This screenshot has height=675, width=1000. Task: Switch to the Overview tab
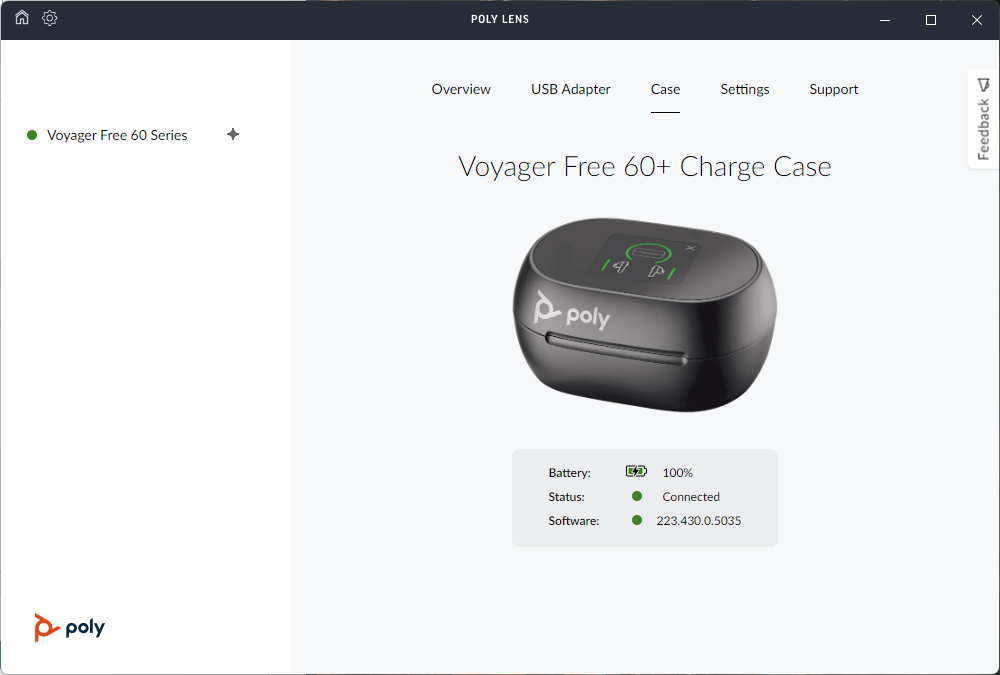461,89
